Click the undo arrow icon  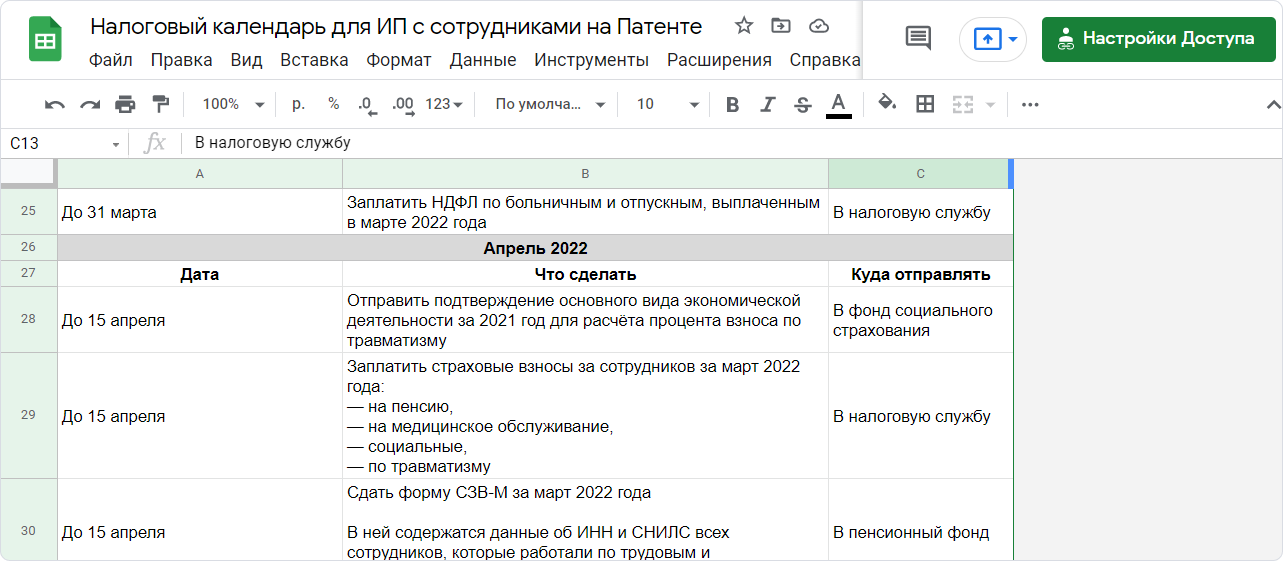click(x=55, y=104)
